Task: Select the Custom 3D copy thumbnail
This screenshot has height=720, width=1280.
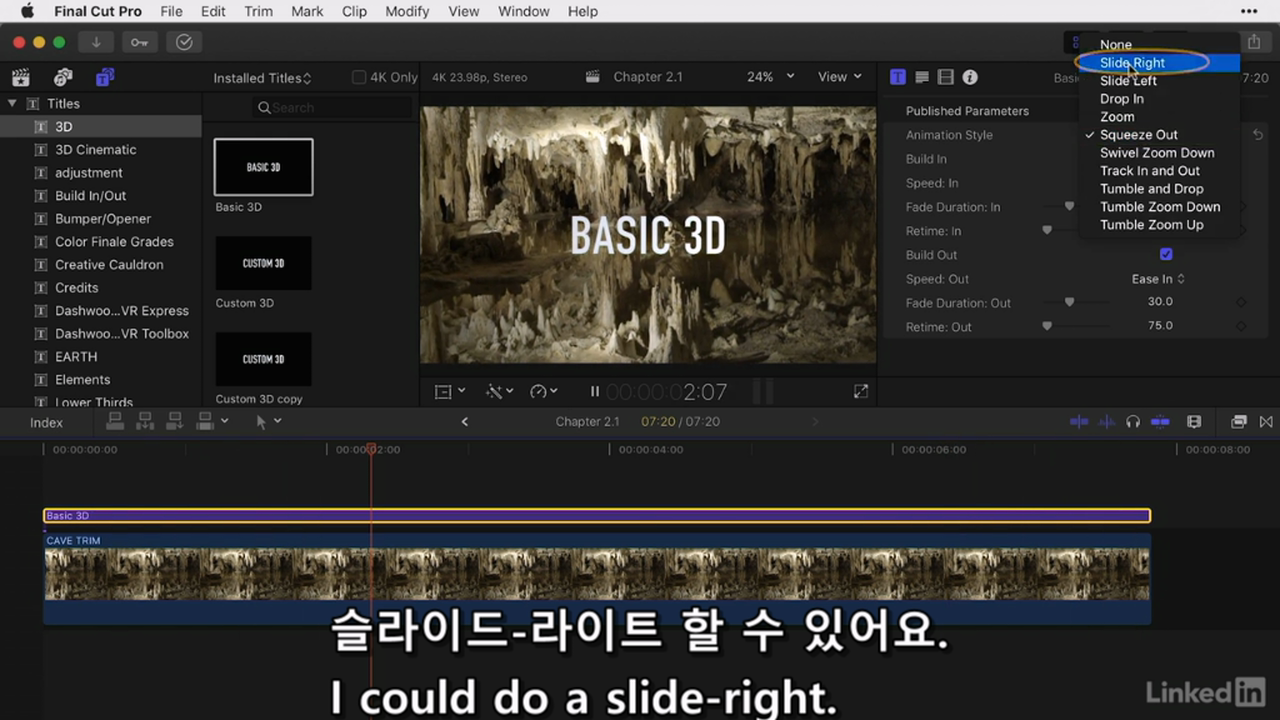Action: coord(263,359)
